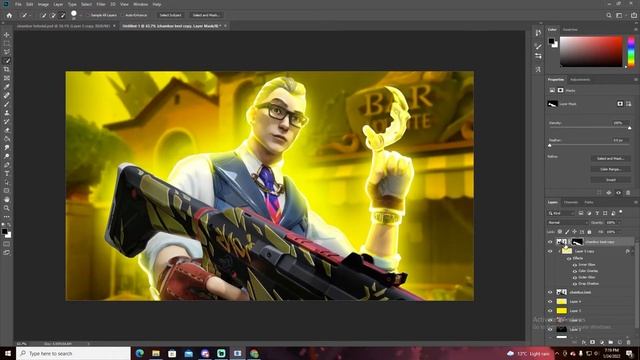Click Select and Mask button in Properties
640x360 pixels.
(x=611, y=158)
